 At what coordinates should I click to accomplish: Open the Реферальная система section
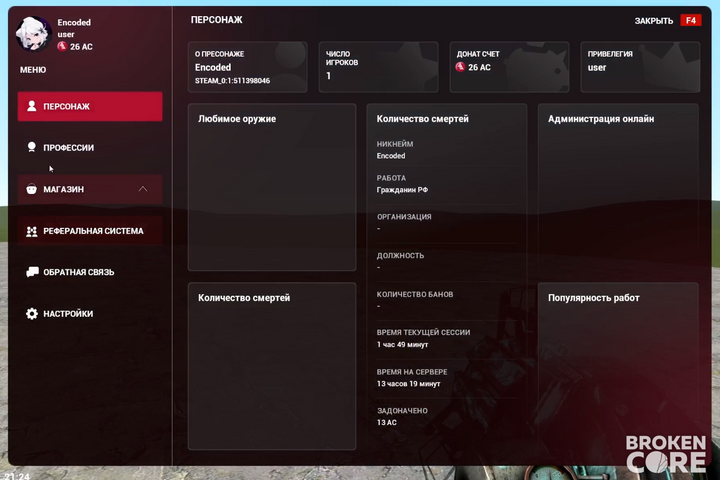click(x=90, y=231)
